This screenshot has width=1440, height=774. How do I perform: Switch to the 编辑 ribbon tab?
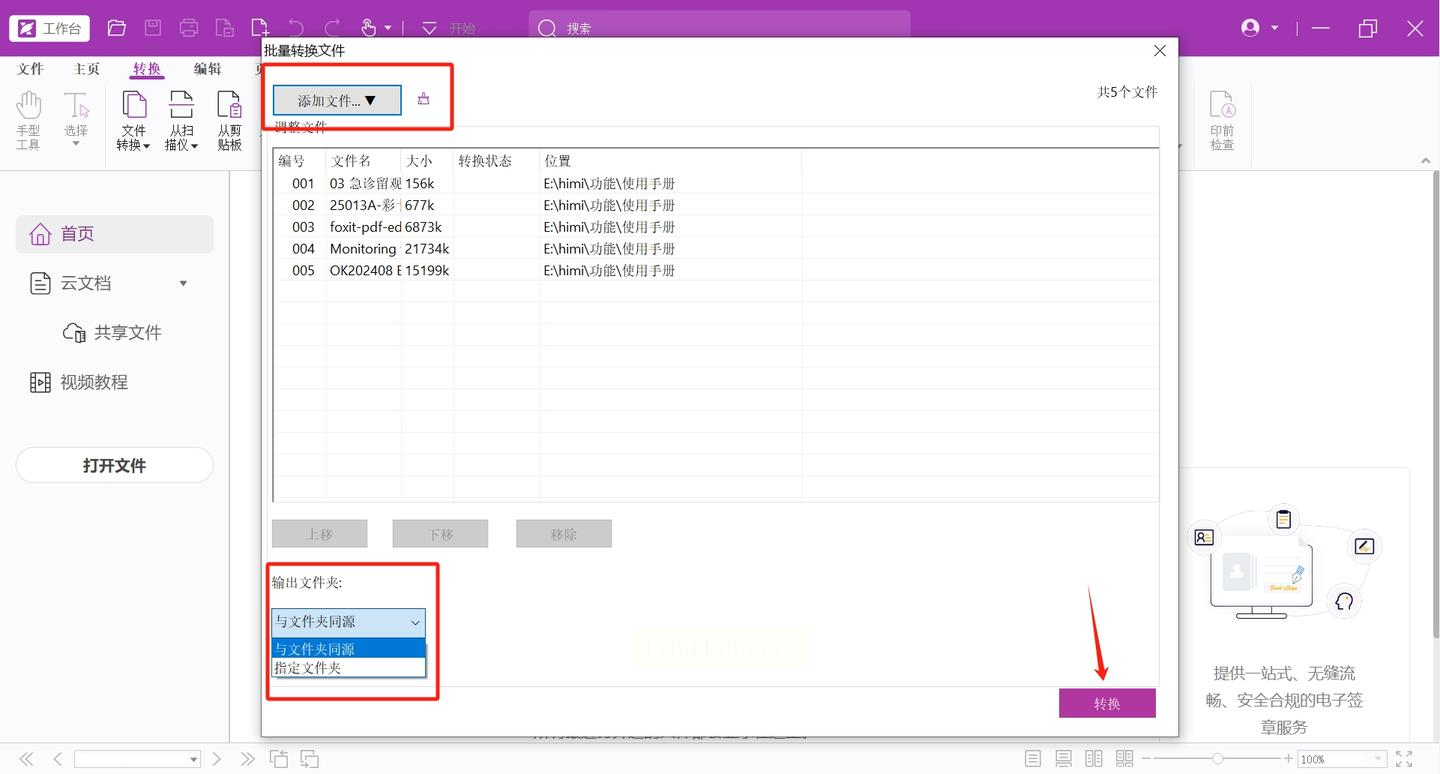pos(208,69)
